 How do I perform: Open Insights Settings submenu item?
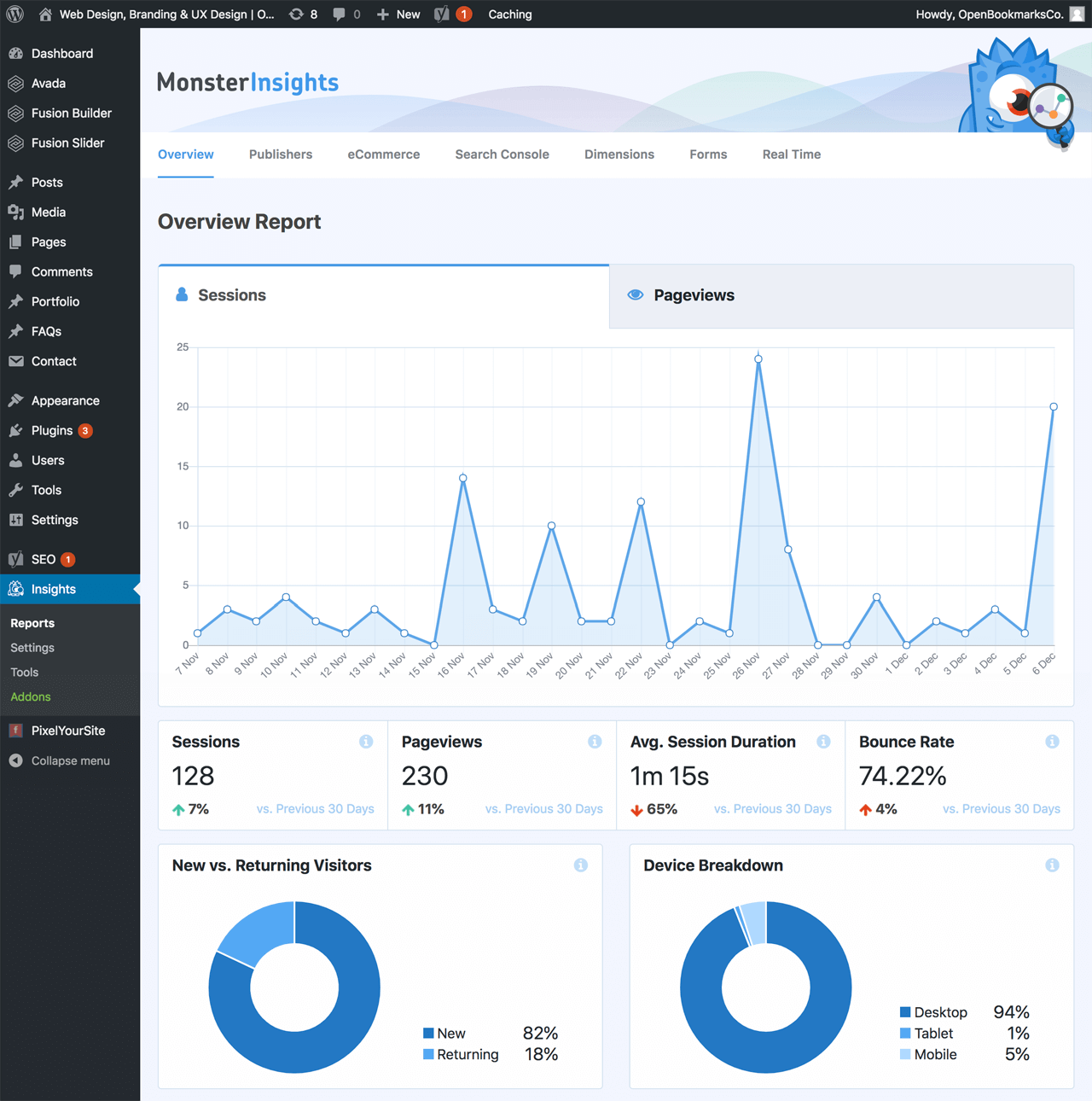pyautogui.click(x=32, y=648)
